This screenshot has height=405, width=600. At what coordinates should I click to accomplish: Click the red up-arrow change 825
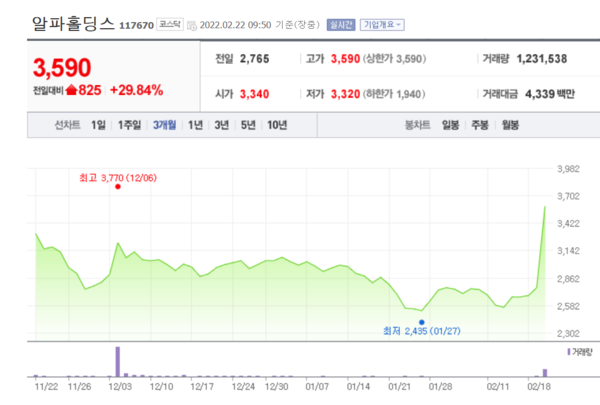point(83,90)
